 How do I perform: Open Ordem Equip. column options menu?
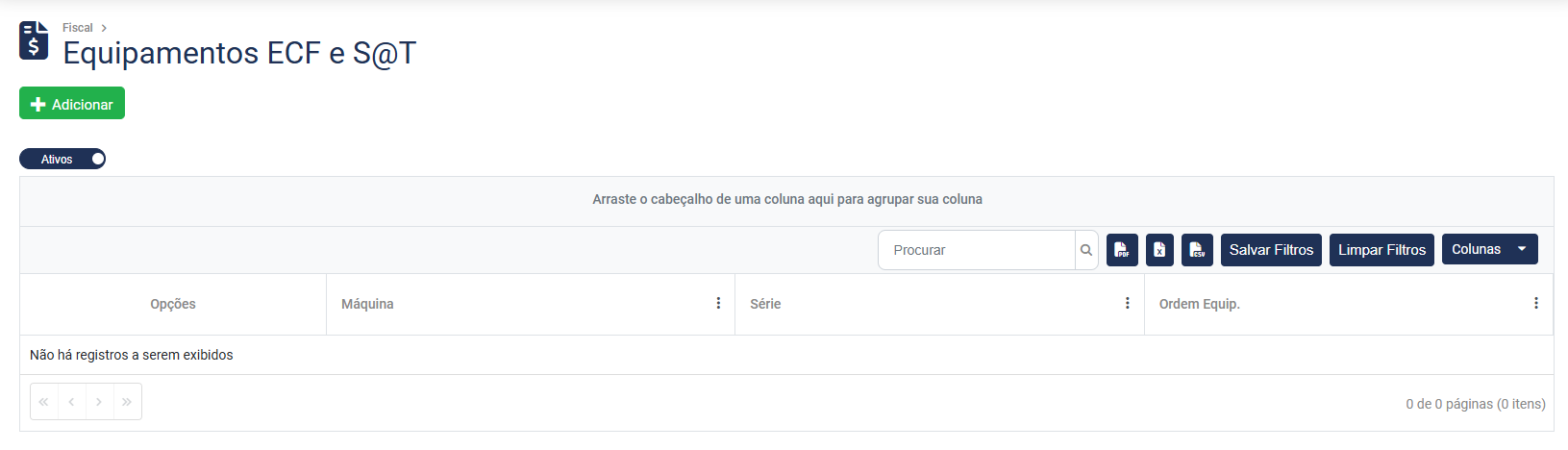[x=1535, y=304]
